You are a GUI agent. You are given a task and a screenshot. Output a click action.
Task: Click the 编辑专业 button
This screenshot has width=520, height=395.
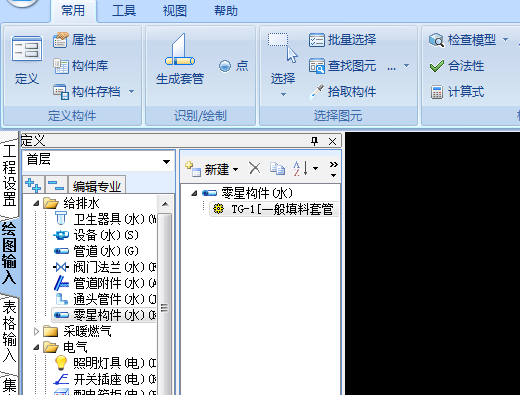tap(97, 185)
